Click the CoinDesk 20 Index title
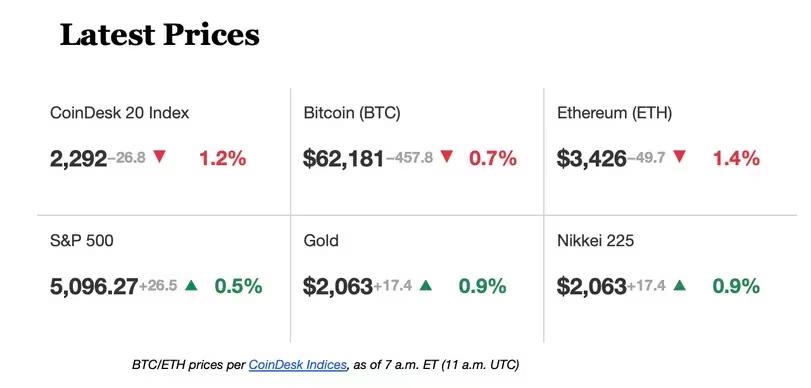Image resolution: width=811 pixels, height=388 pixels. pyautogui.click(x=119, y=113)
